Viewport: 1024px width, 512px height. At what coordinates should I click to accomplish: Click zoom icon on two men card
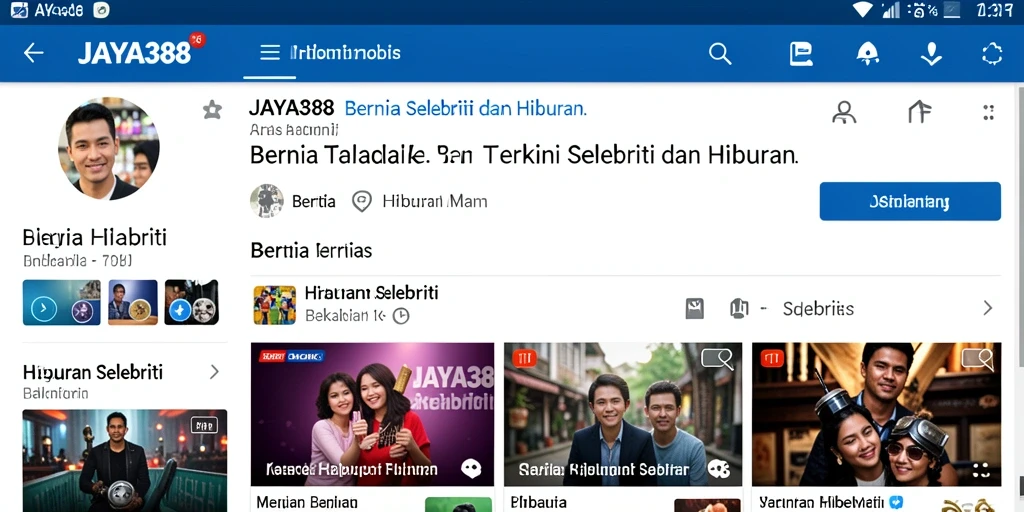[x=717, y=357]
